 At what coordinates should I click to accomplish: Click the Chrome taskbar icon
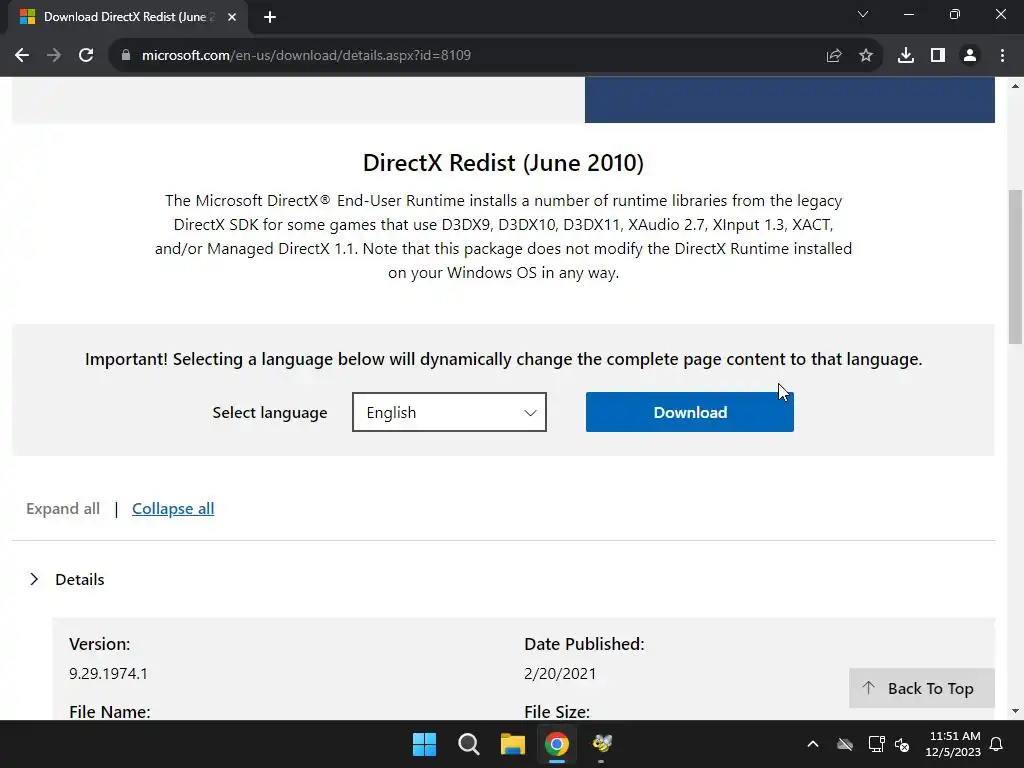click(x=557, y=744)
